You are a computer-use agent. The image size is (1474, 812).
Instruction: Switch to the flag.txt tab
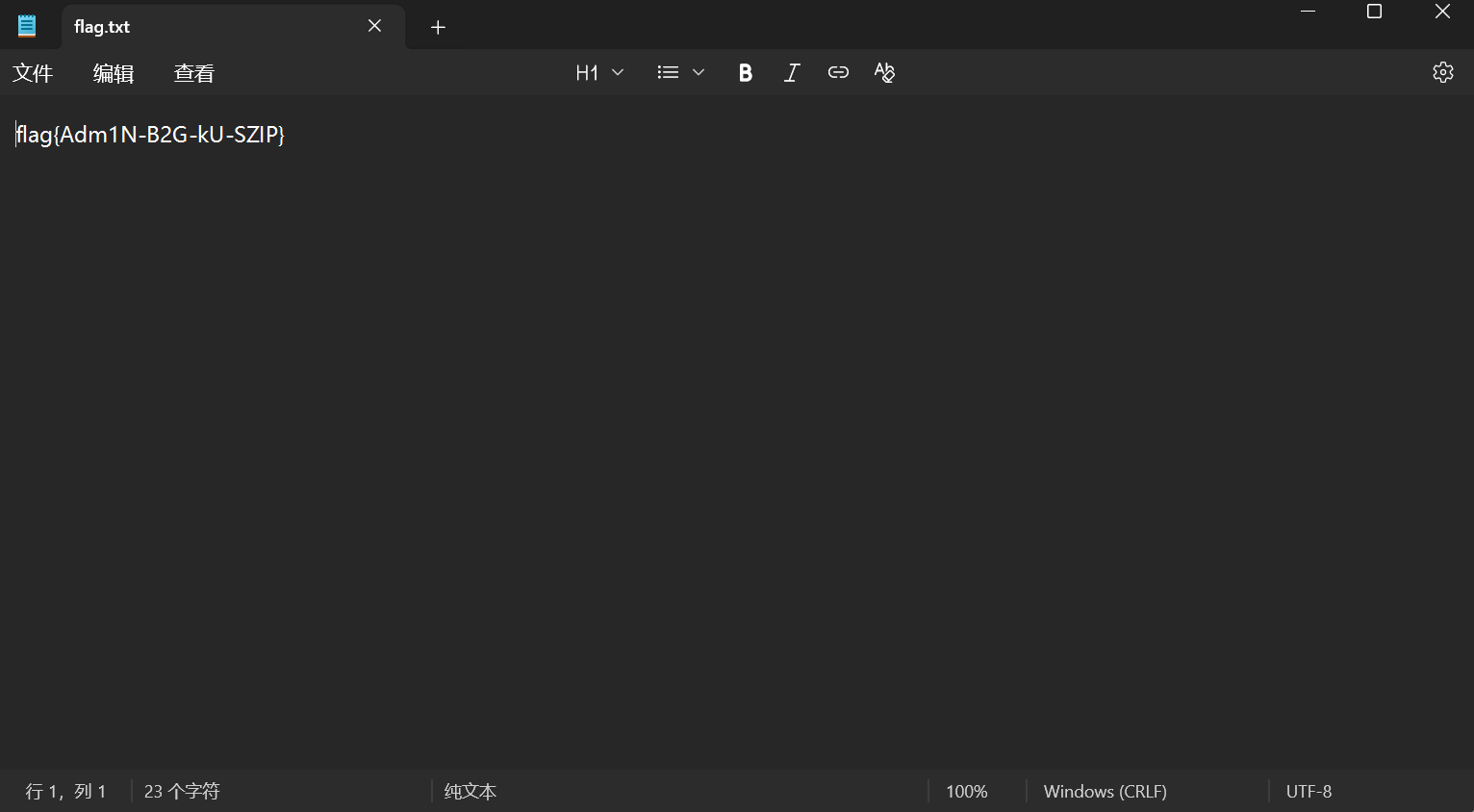pos(102,27)
